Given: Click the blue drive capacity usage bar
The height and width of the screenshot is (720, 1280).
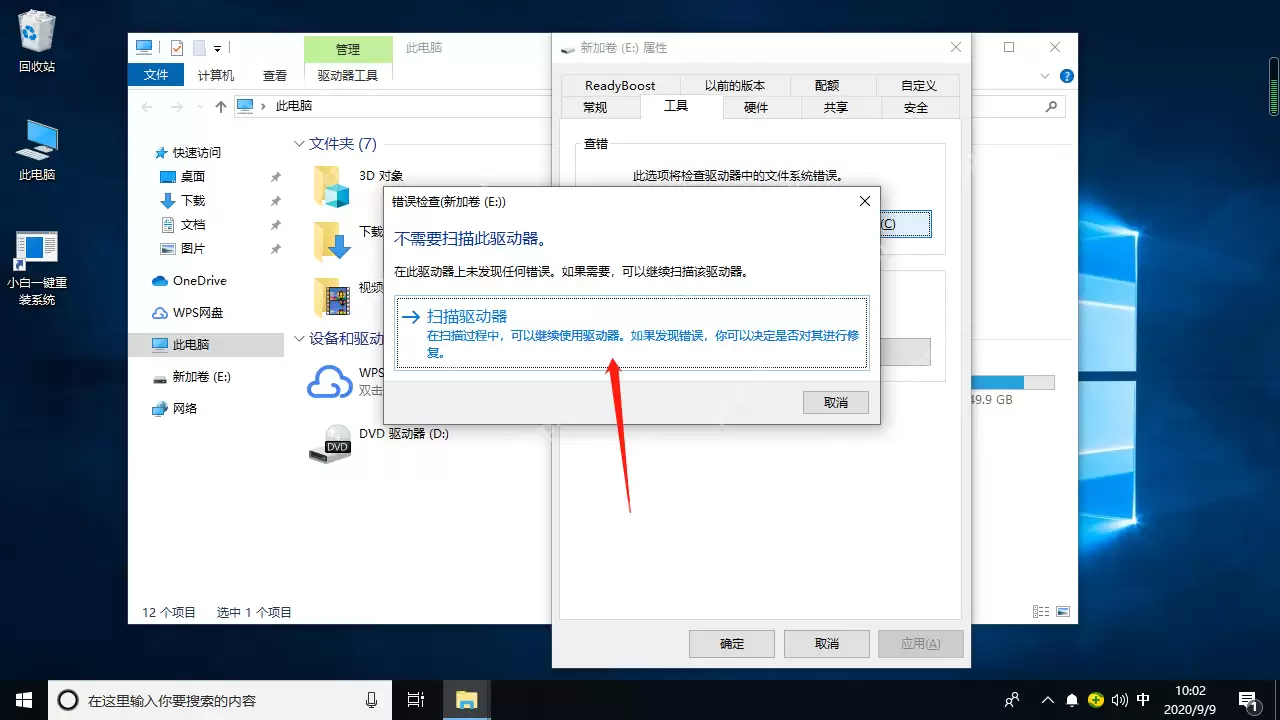Looking at the screenshot, I should tap(1000, 381).
